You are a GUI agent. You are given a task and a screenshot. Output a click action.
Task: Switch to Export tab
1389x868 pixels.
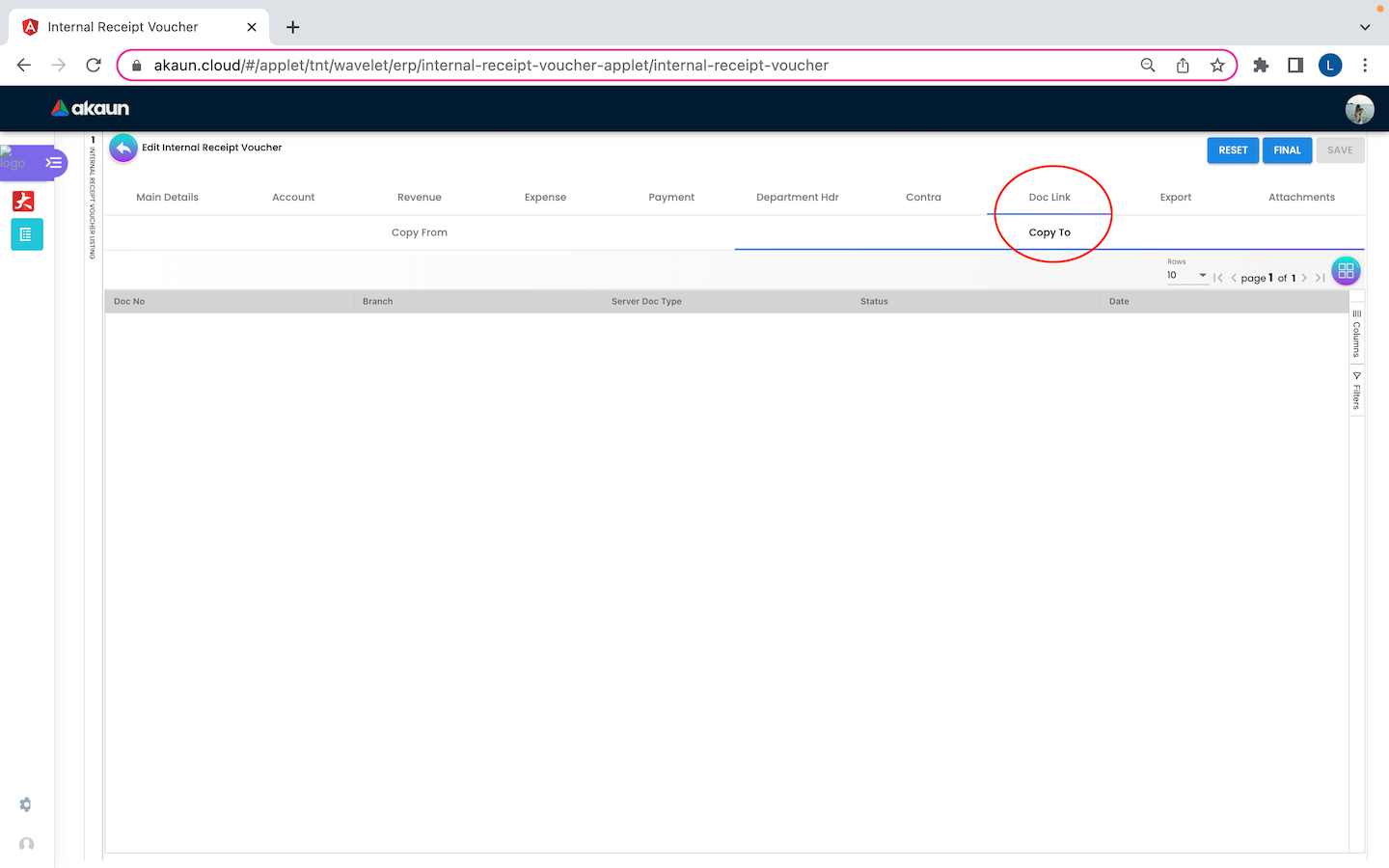coord(1176,197)
